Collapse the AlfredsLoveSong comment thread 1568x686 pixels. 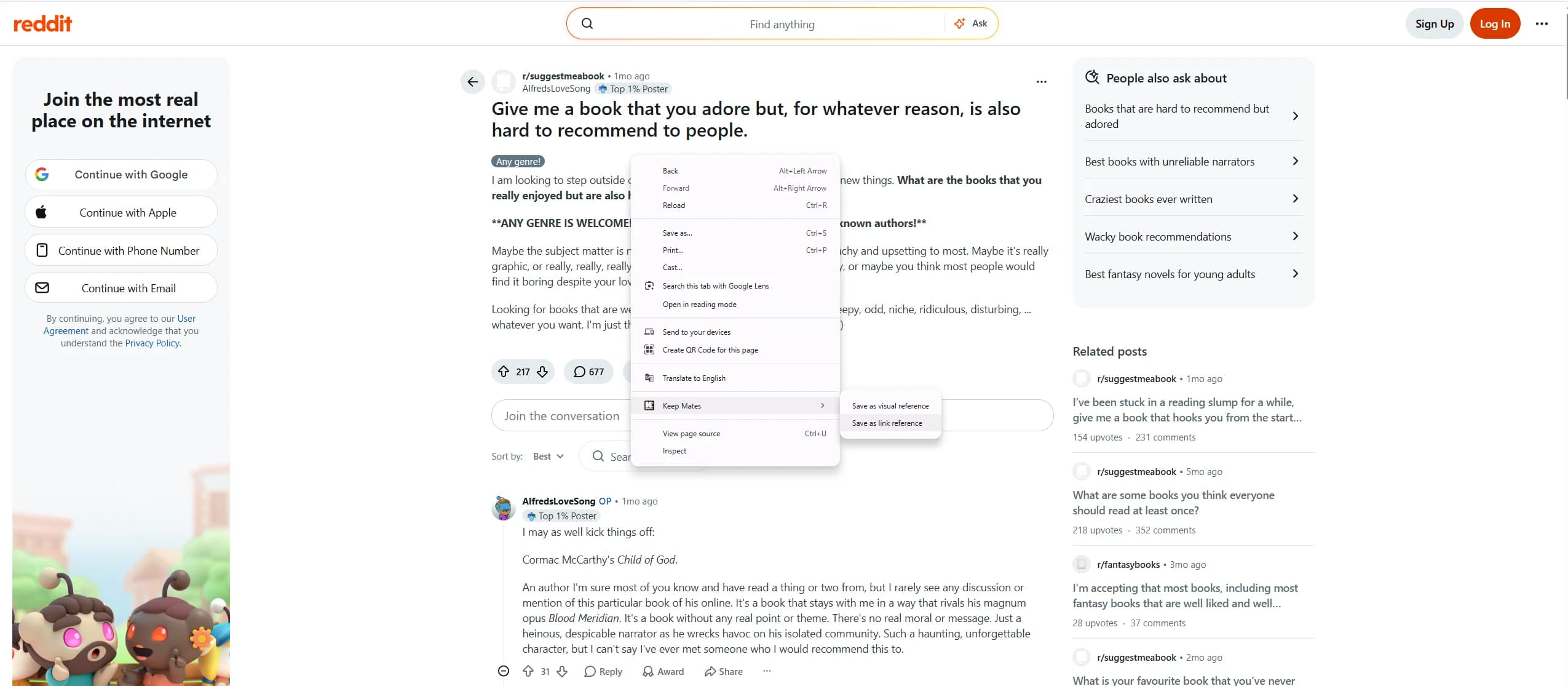click(504, 671)
